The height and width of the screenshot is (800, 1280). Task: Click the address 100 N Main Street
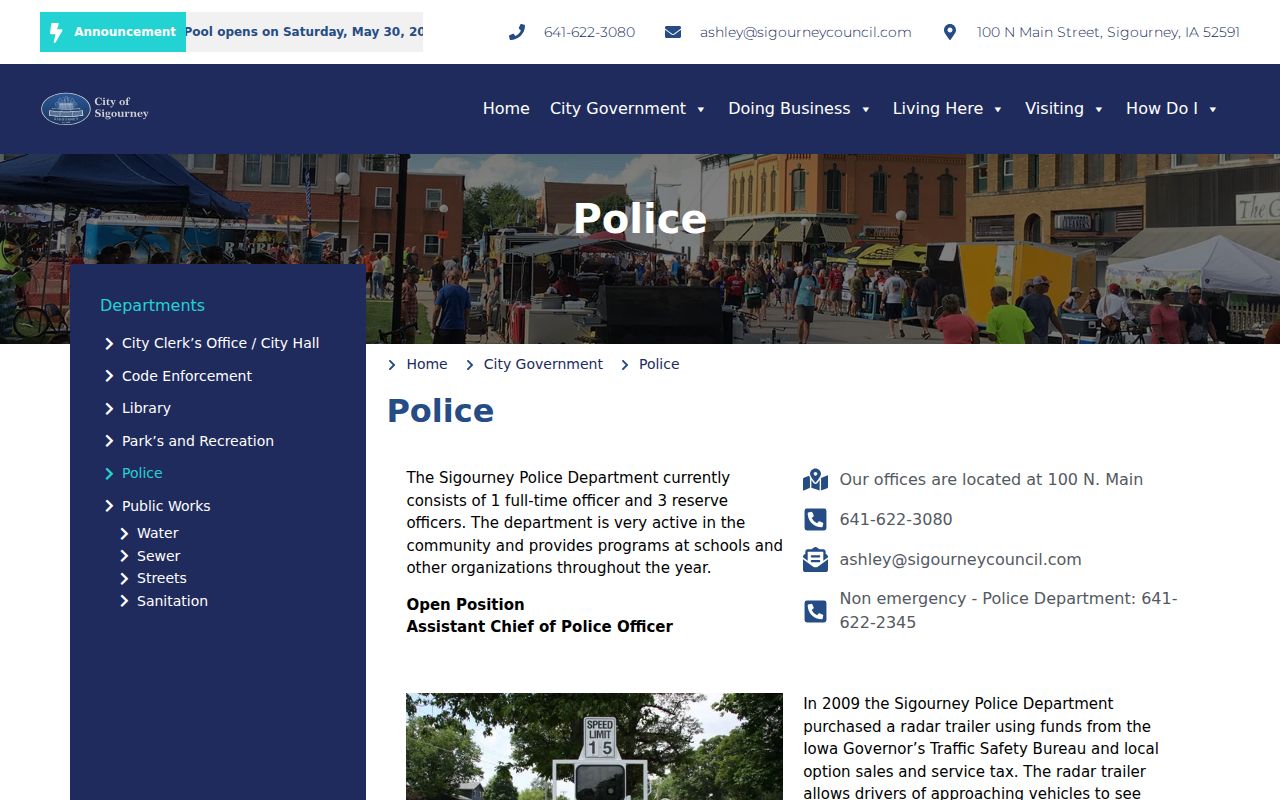pyautogui.click(x=1108, y=32)
